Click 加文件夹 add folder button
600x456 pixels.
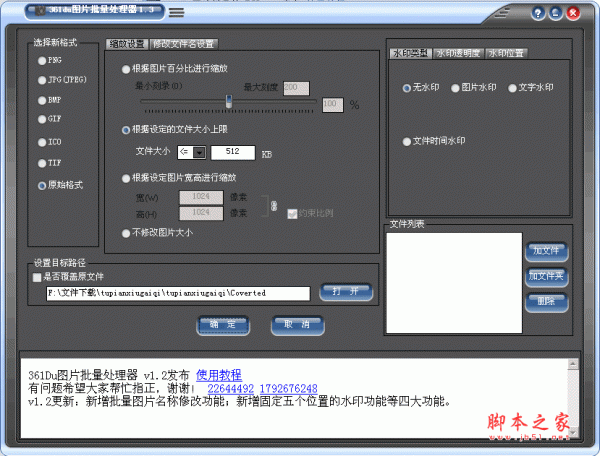[546, 277]
